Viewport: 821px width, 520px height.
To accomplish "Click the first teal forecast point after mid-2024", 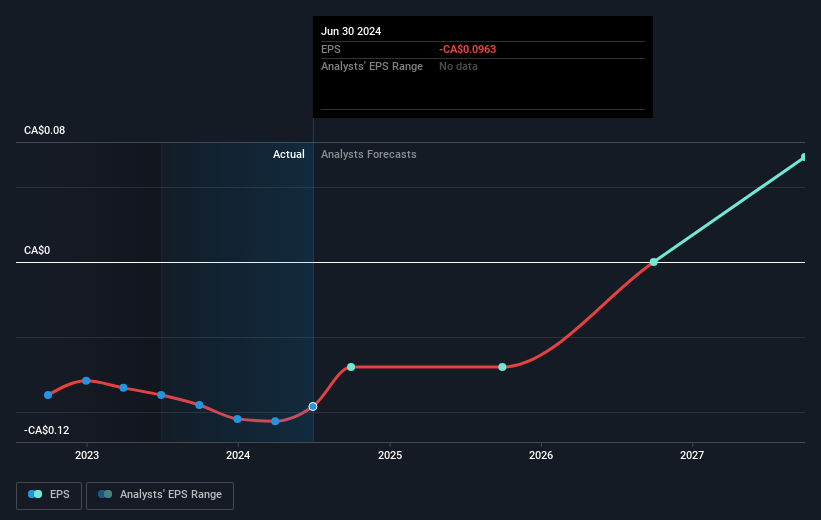I will point(351,367).
